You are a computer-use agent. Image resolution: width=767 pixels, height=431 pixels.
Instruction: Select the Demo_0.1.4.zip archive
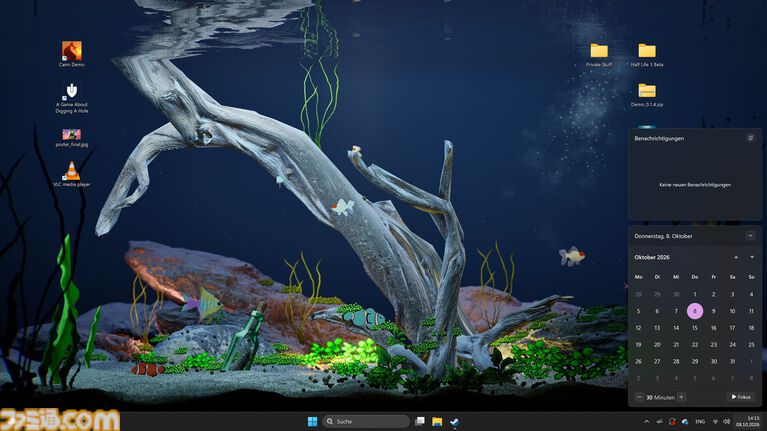[647, 95]
